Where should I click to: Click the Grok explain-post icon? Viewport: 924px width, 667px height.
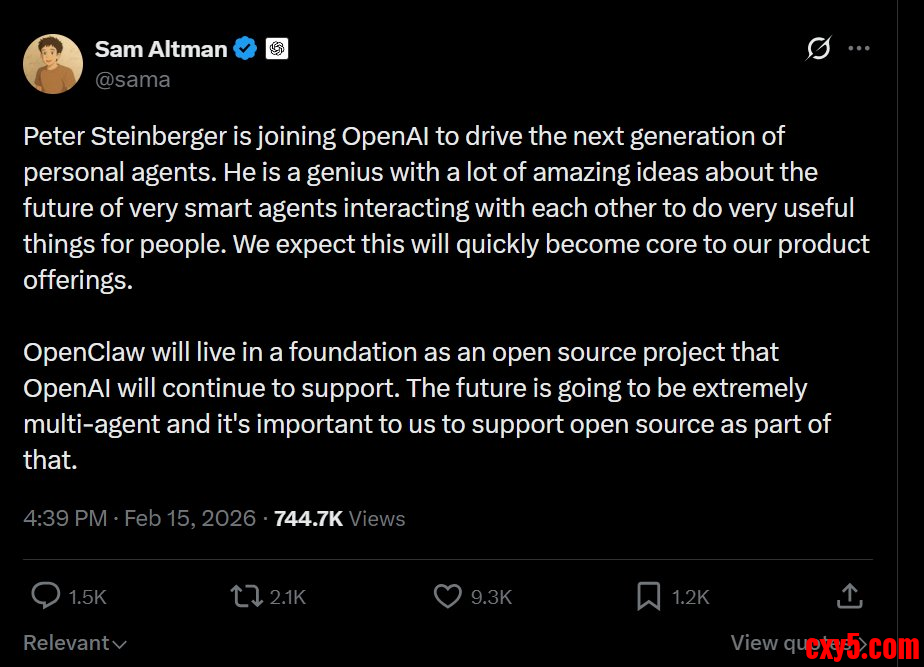point(818,48)
